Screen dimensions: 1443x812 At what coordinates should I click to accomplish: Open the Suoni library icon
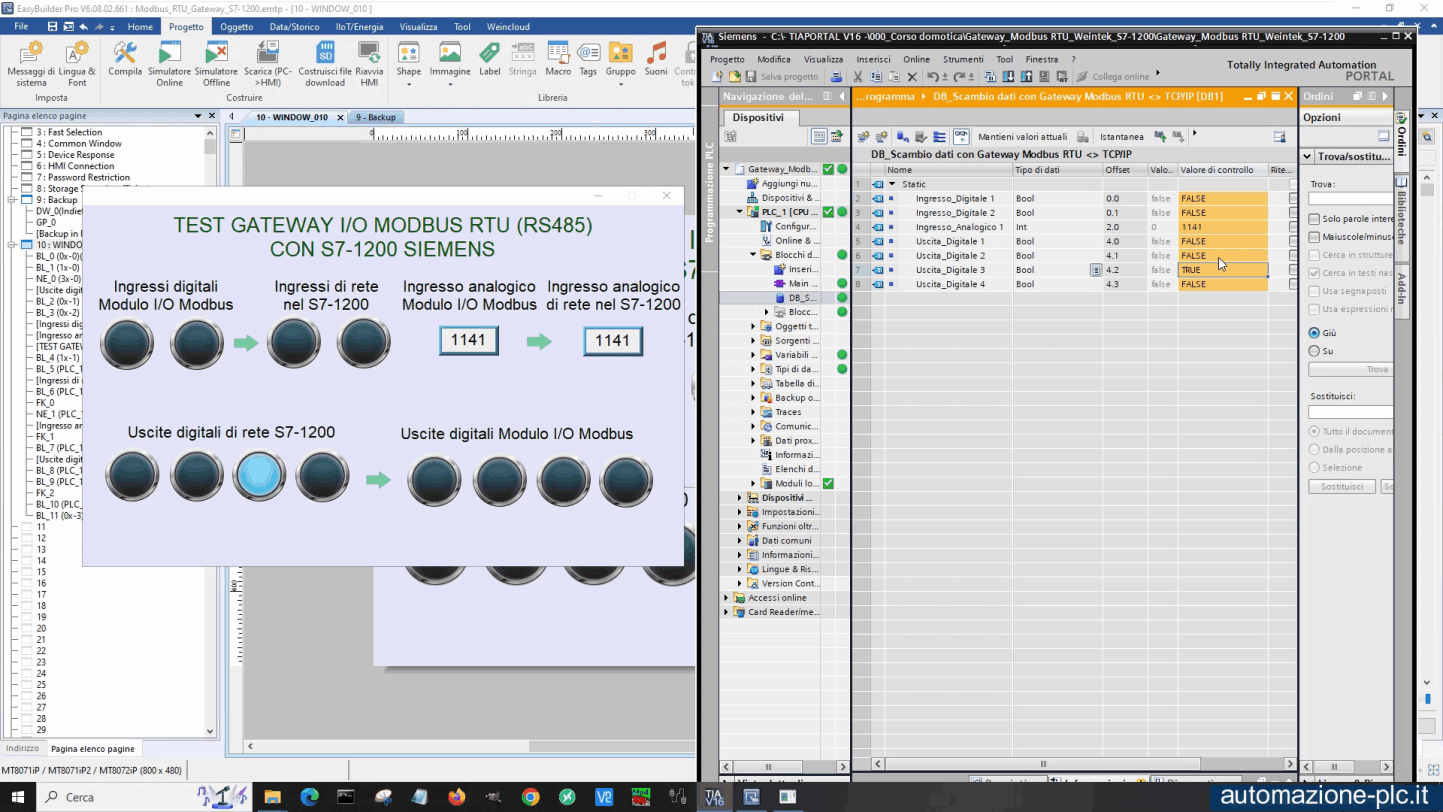pyautogui.click(x=656, y=60)
